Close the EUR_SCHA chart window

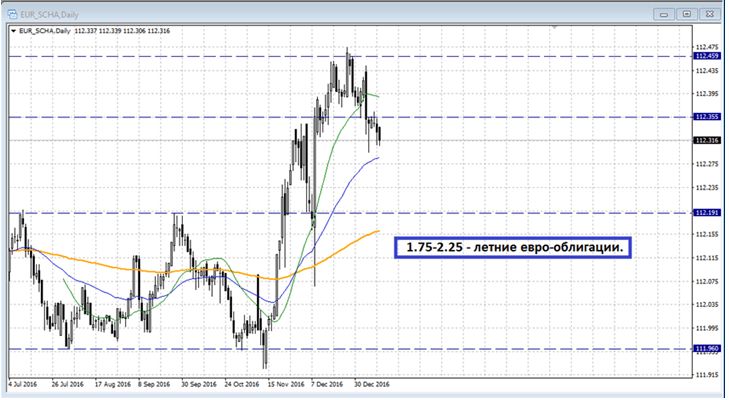click(709, 14)
